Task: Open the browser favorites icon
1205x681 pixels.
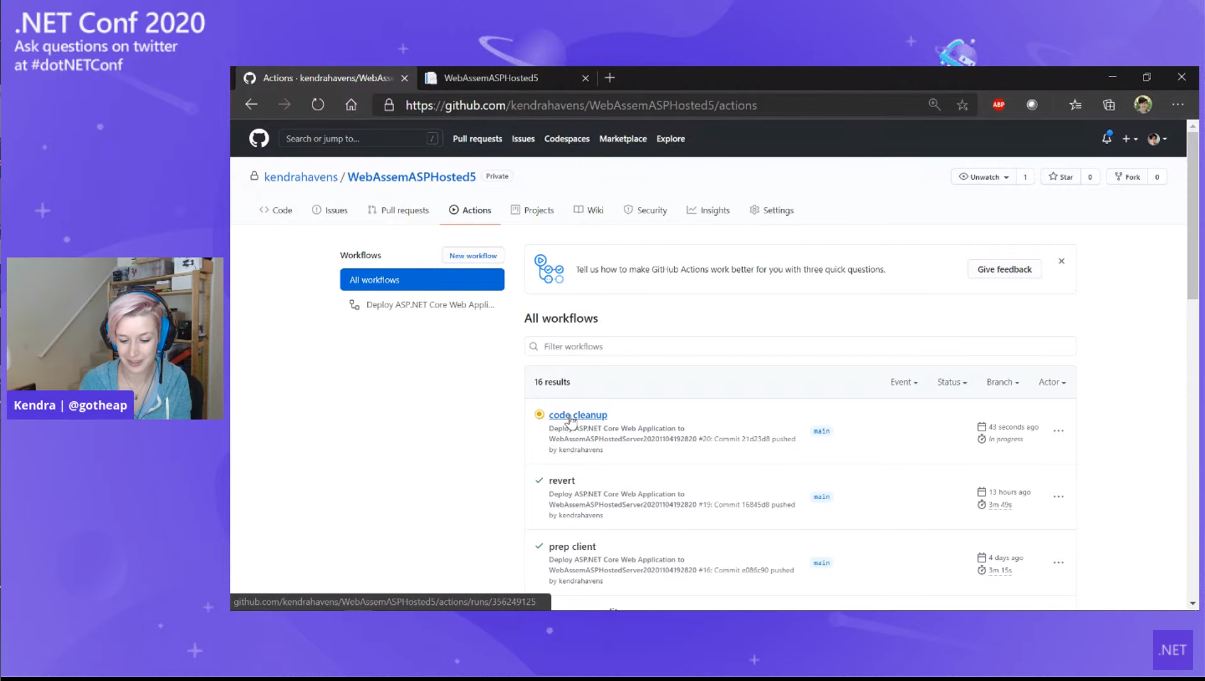Action: pyautogui.click(x=1075, y=104)
